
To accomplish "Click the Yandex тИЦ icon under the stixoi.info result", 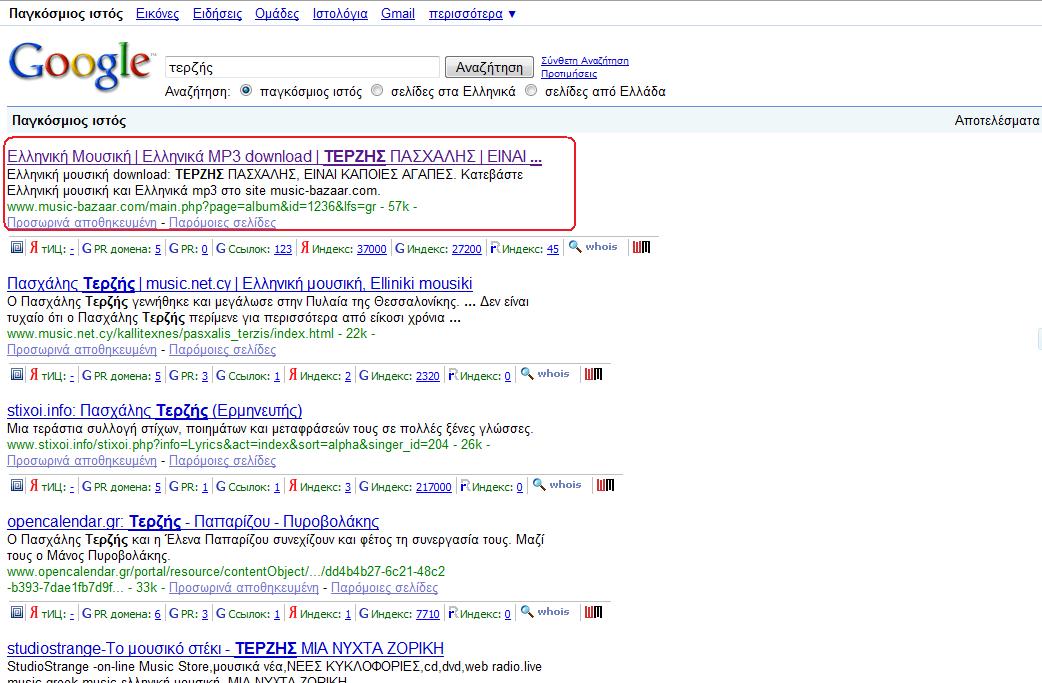I will (34, 486).
